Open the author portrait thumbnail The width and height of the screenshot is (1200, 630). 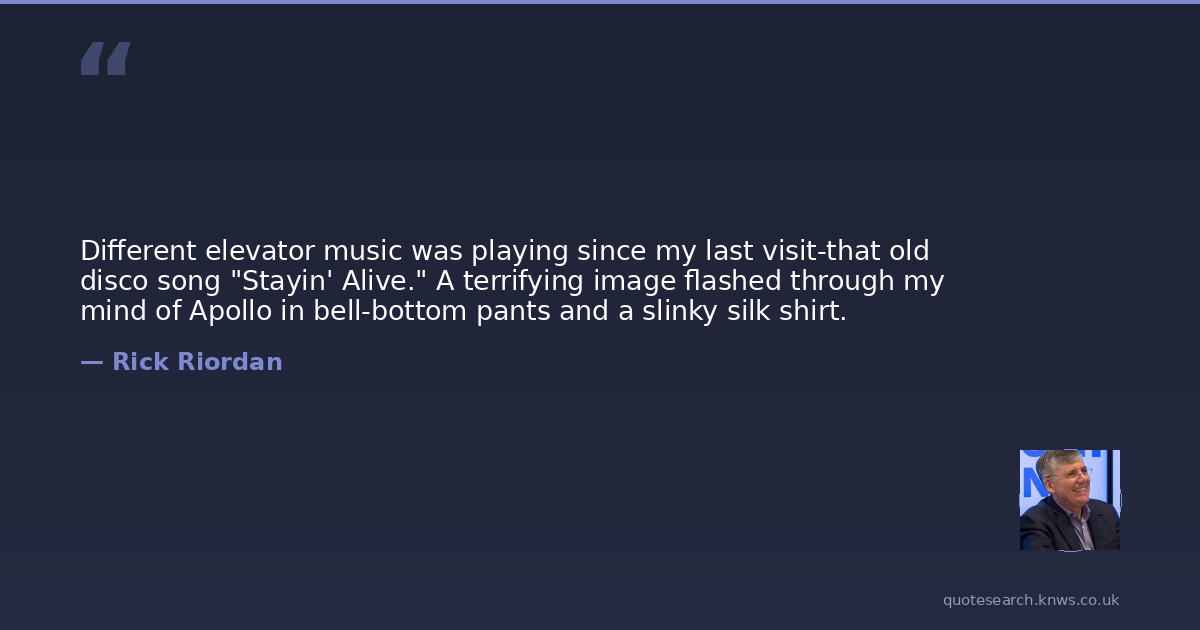tap(1069, 500)
